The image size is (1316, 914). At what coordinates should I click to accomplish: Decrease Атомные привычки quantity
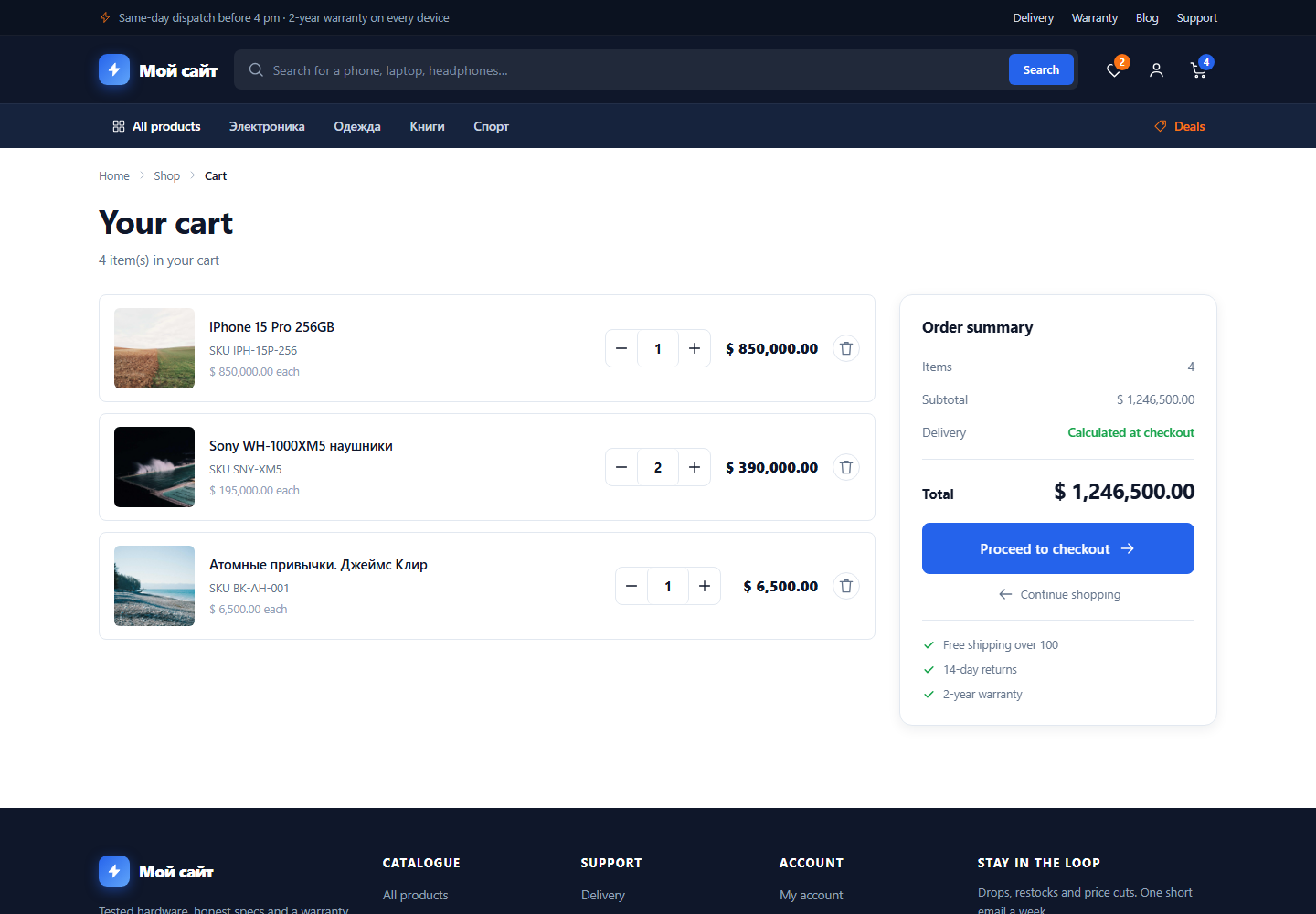coord(631,586)
